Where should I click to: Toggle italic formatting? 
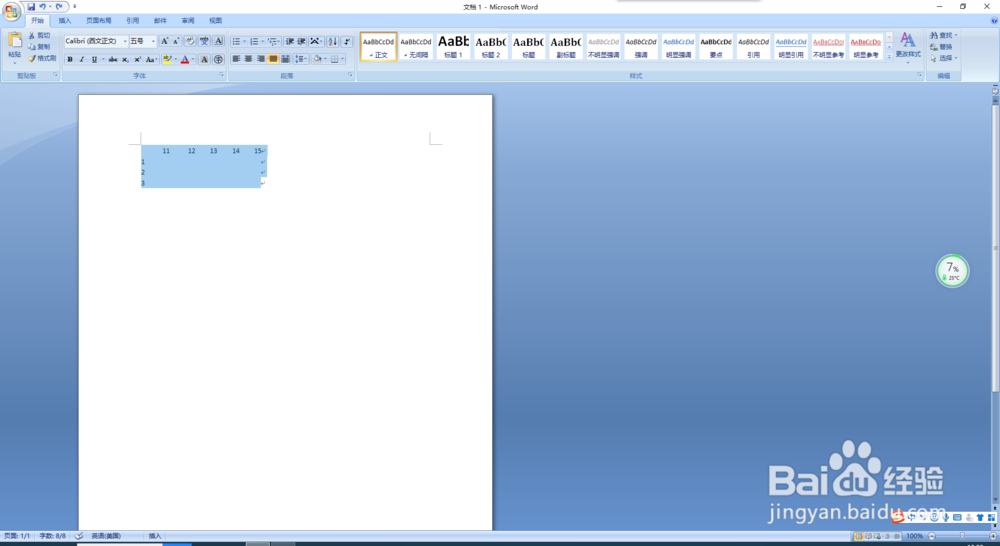82,59
